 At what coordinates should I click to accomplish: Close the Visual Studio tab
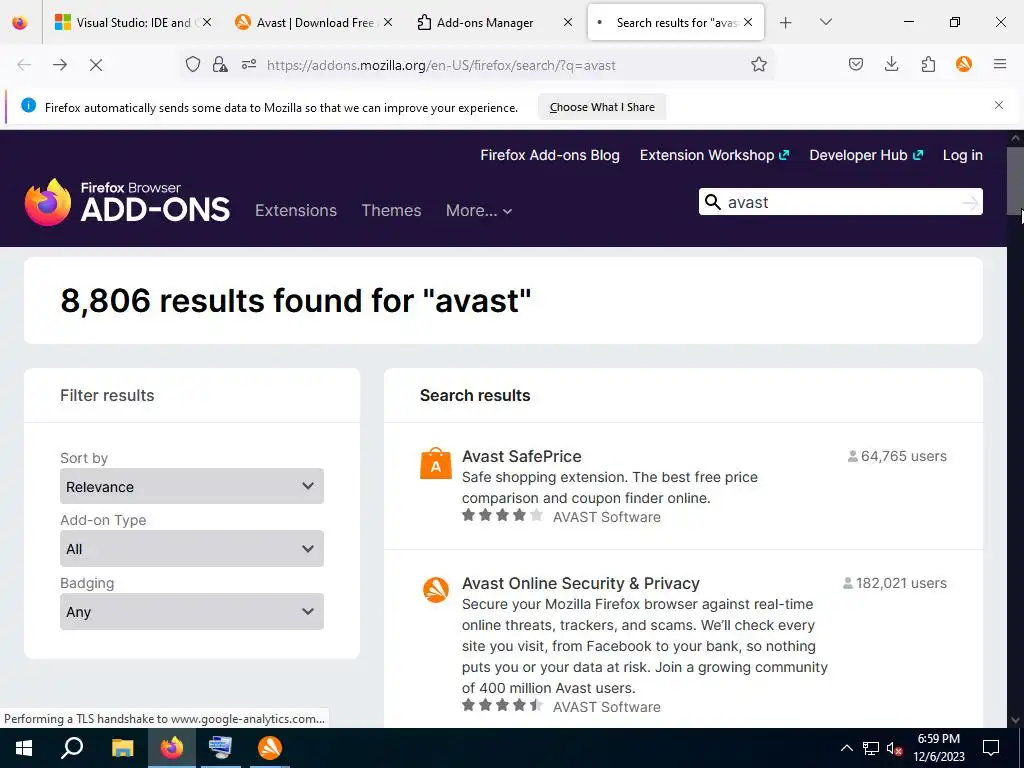click(207, 22)
